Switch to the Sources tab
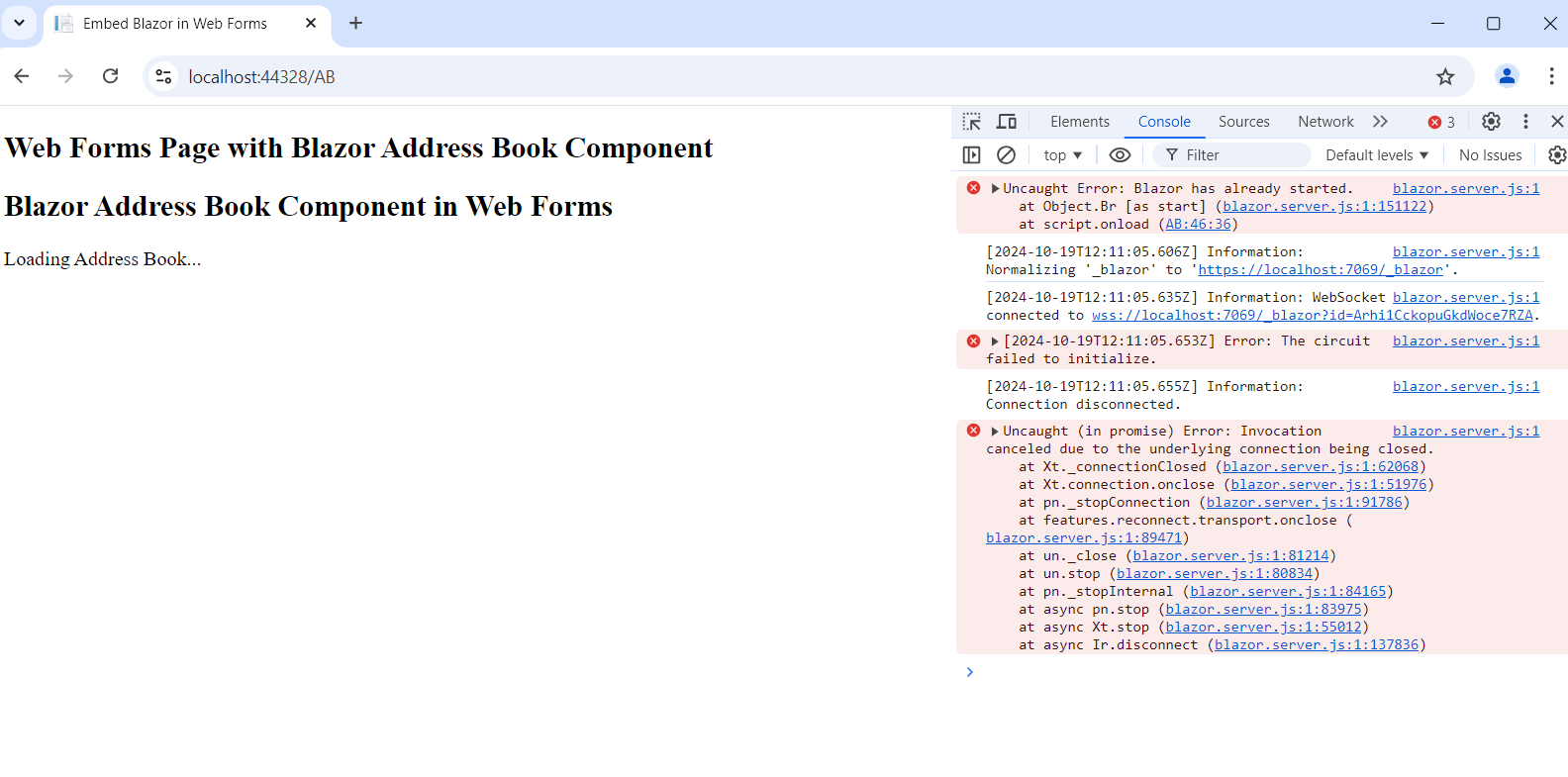Screen dimensions: 1568x777 [1243, 122]
